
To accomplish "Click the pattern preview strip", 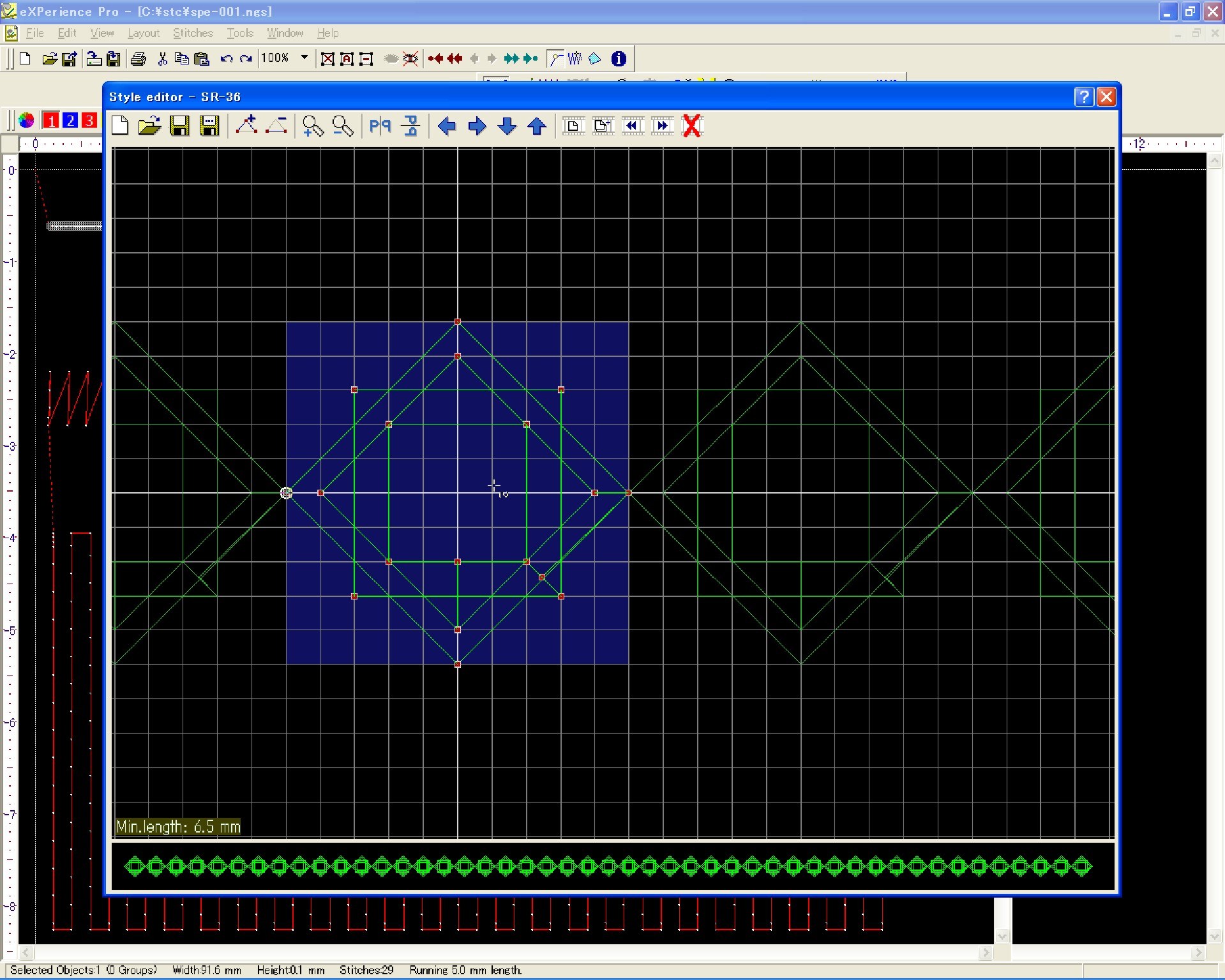I will 613,866.
